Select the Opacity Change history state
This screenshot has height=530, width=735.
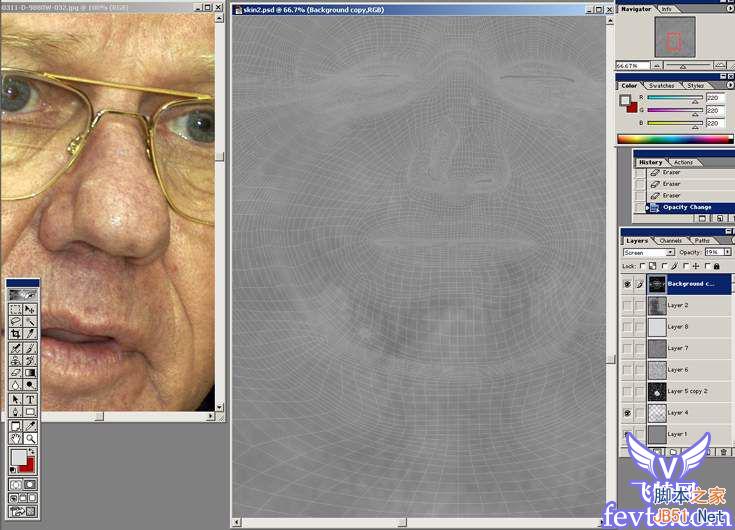click(x=689, y=207)
